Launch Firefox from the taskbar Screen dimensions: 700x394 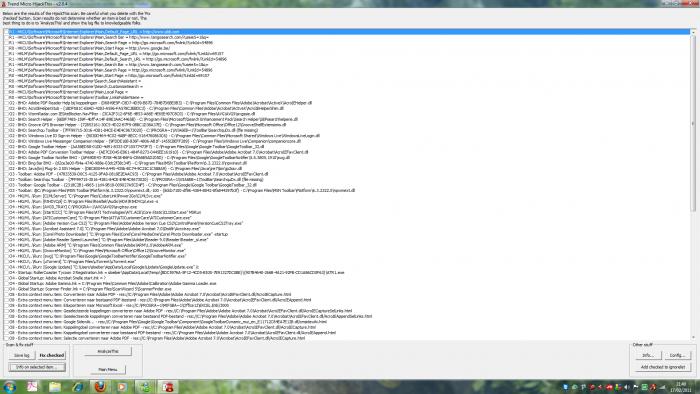[100, 387]
